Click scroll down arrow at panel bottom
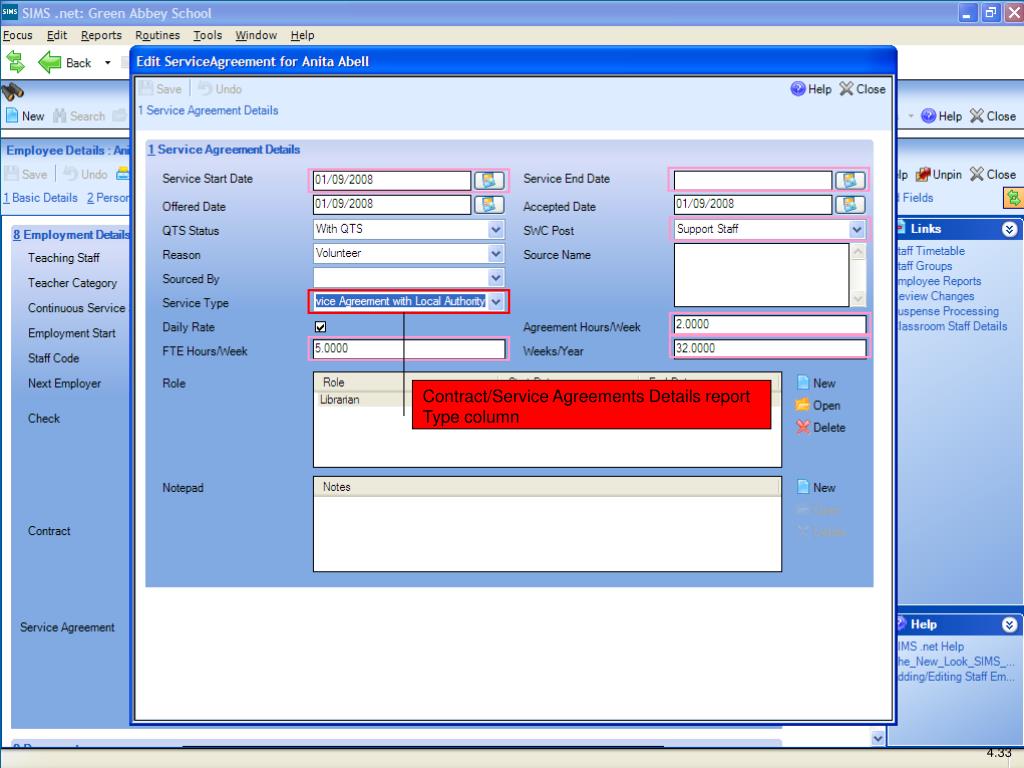The width and height of the screenshot is (1024, 768). [x=878, y=739]
